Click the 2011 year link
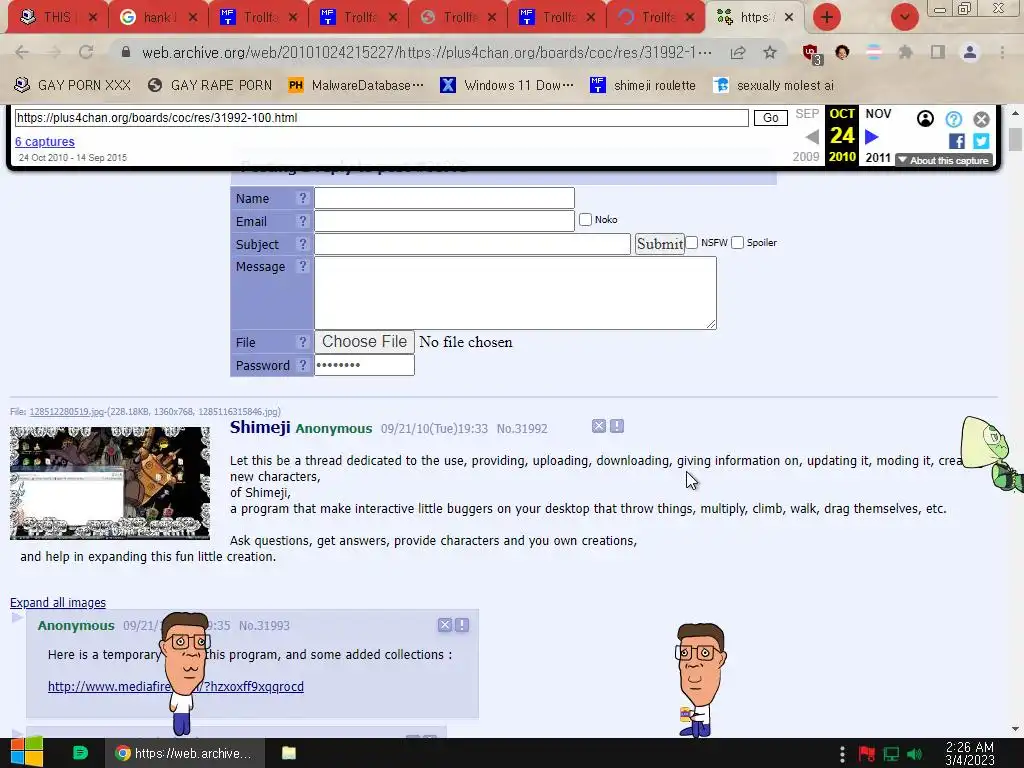Viewport: 1024px width, 768px height. (878, 157)
